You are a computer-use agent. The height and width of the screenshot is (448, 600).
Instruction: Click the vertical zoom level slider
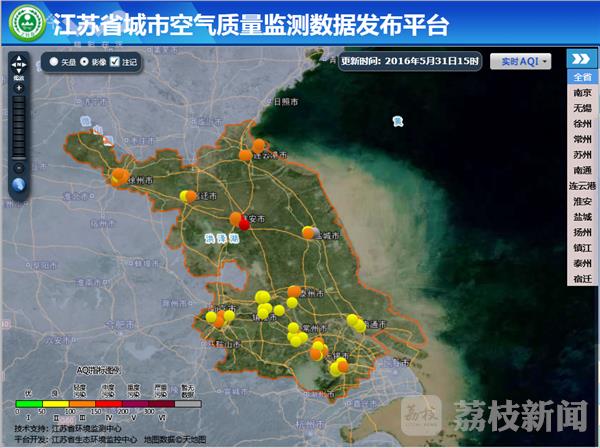click(18, 127)
